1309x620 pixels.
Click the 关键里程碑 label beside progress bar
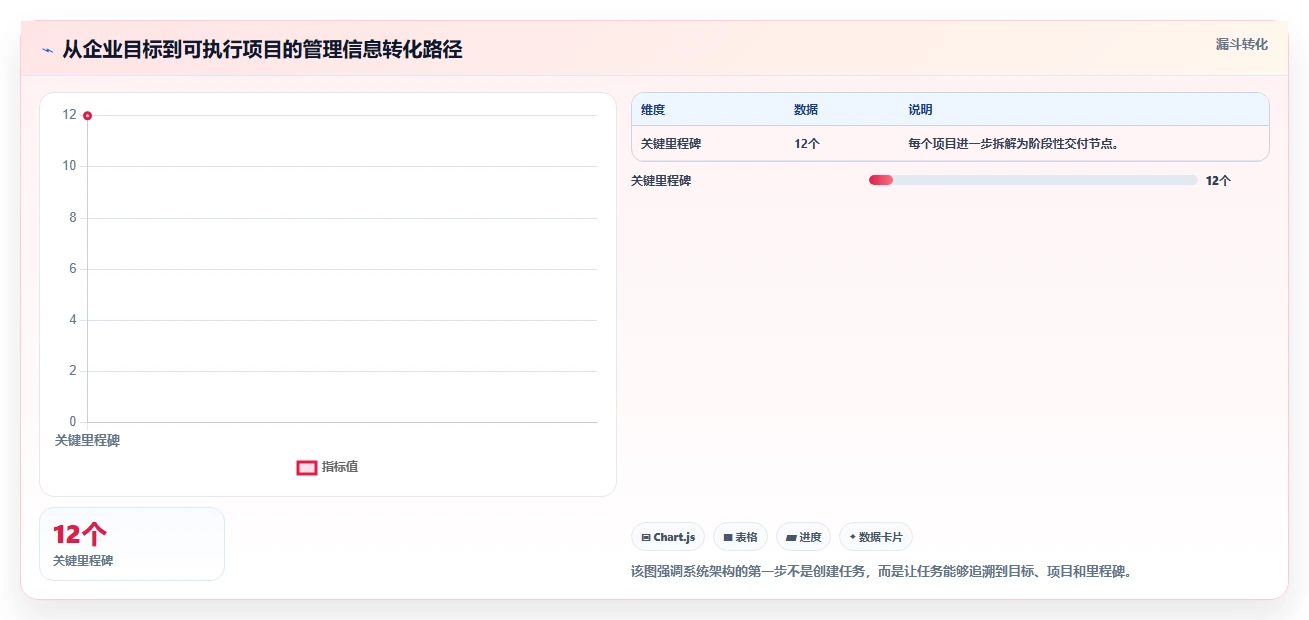[x=661, y=181]
